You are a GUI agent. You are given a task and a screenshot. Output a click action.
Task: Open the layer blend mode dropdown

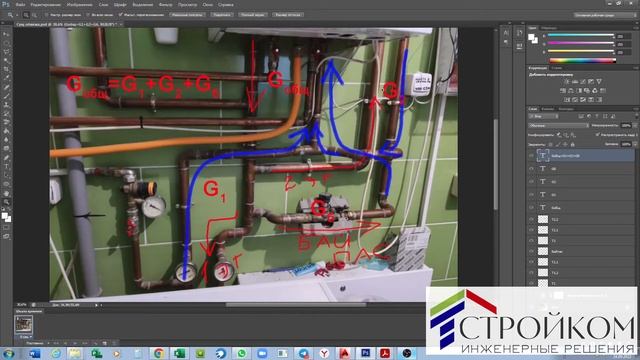click(x=559, y=126)
